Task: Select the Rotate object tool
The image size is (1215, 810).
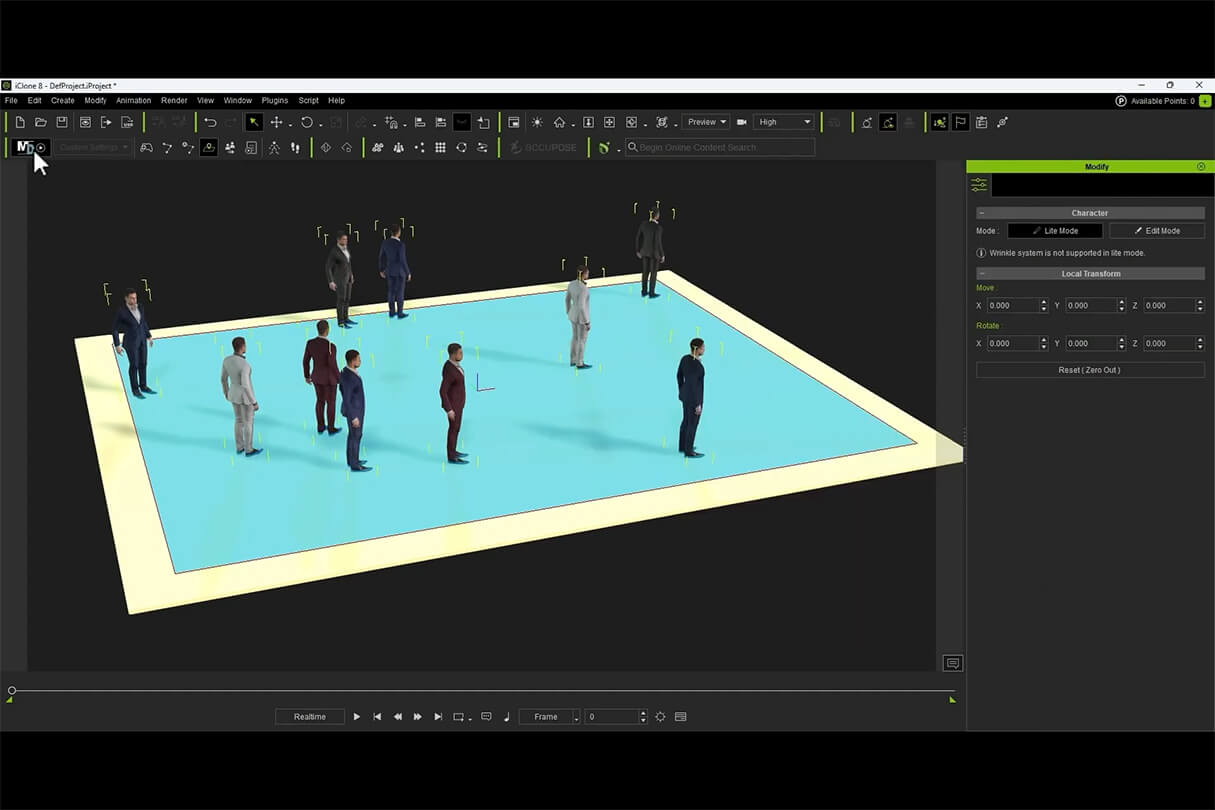Action: coord(307,122)
